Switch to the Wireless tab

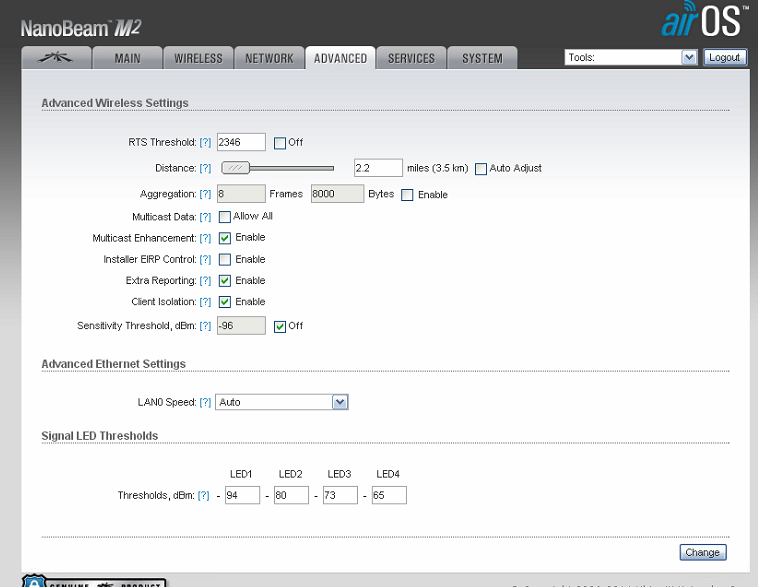pos(198,58)
